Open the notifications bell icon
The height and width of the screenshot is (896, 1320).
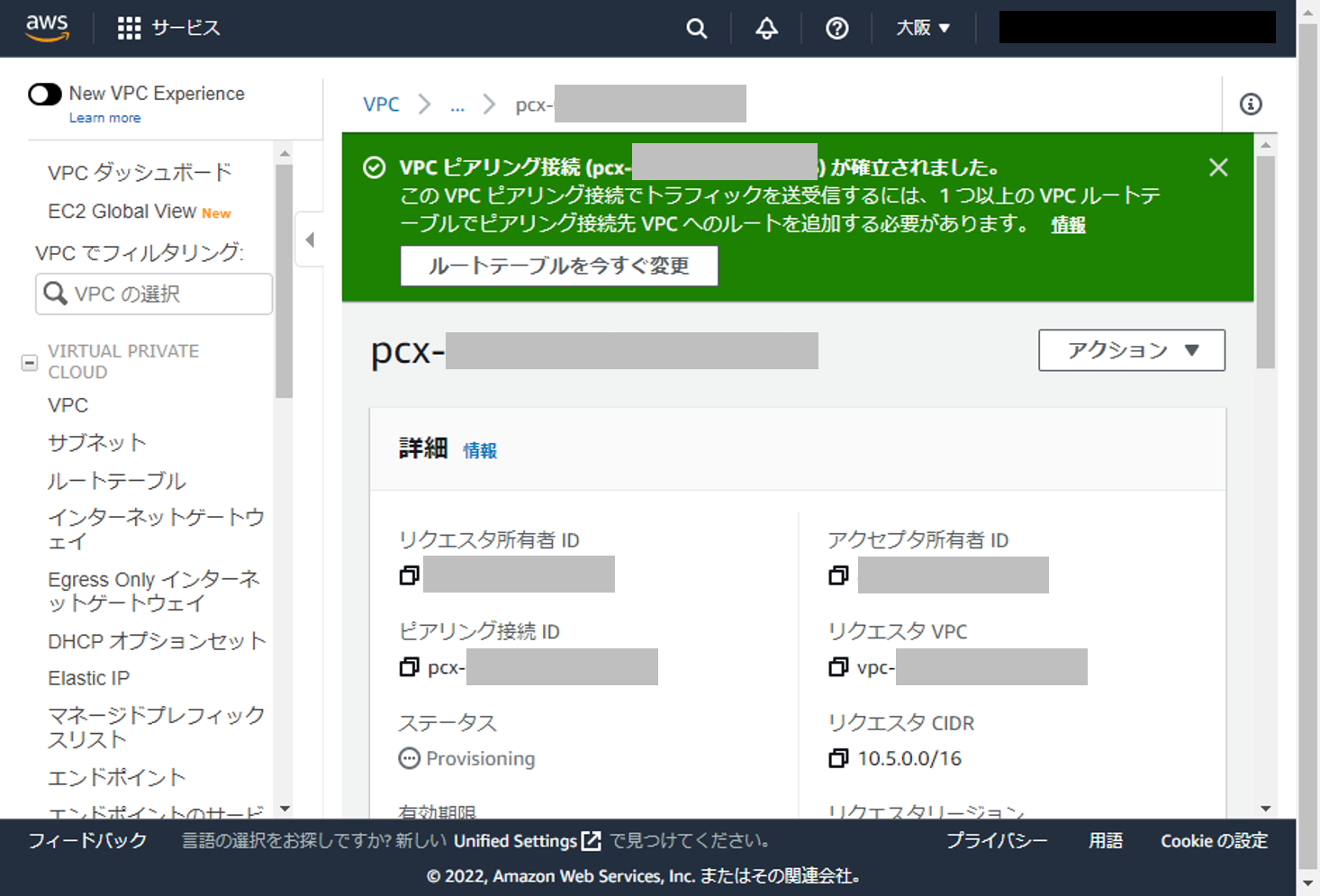click(x=766, y=28)
